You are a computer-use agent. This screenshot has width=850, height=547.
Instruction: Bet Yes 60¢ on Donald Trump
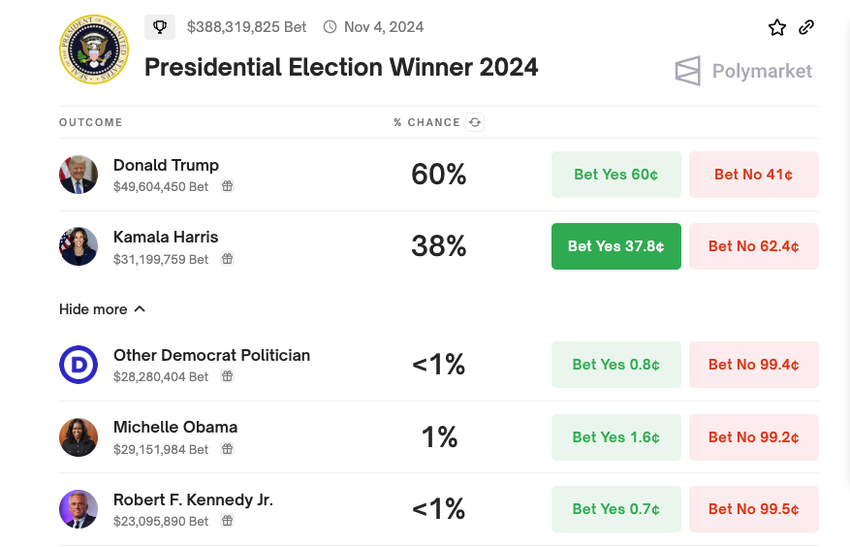click(616, 175)
